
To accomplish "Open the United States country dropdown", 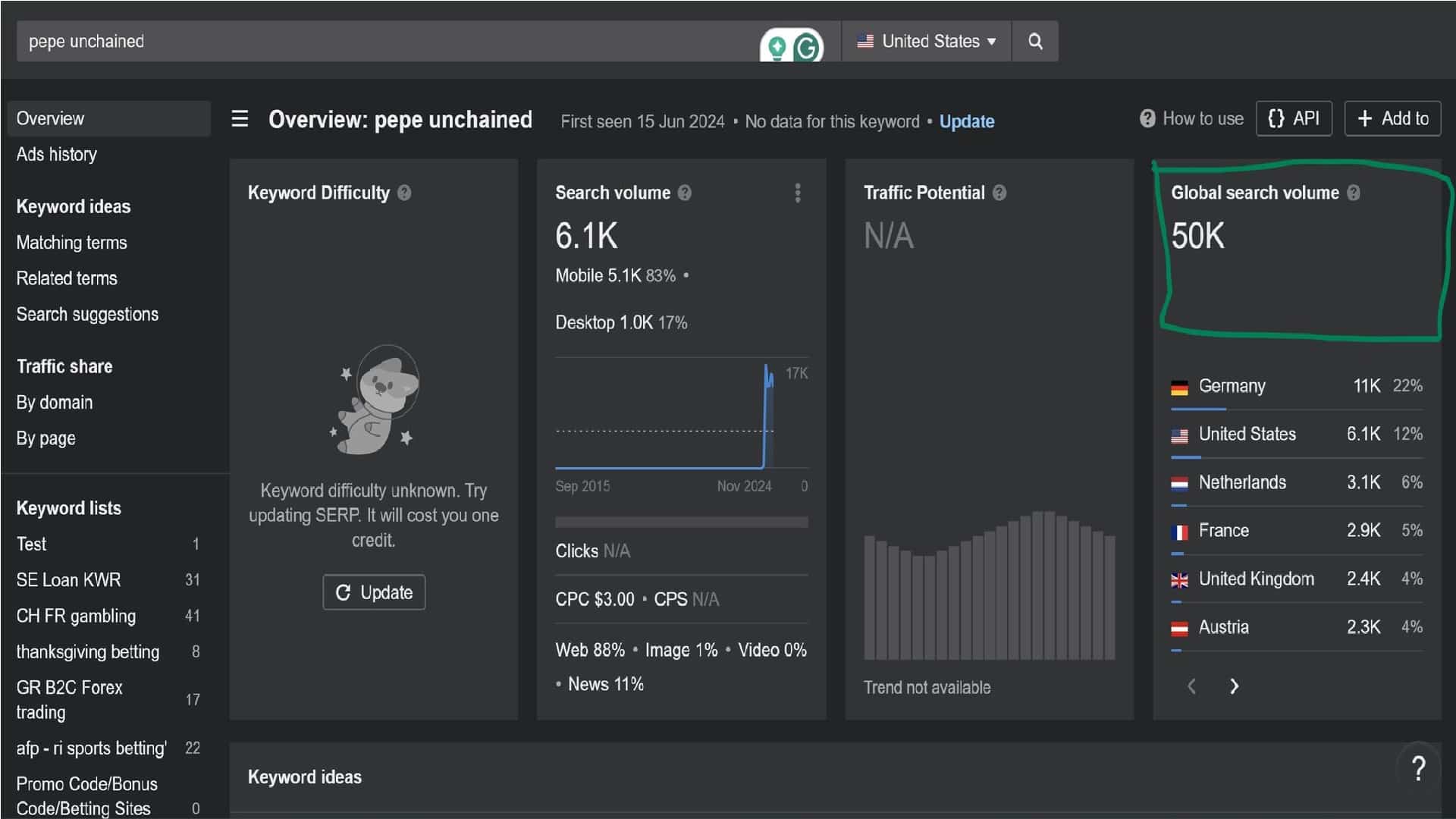I will (926, 42).
